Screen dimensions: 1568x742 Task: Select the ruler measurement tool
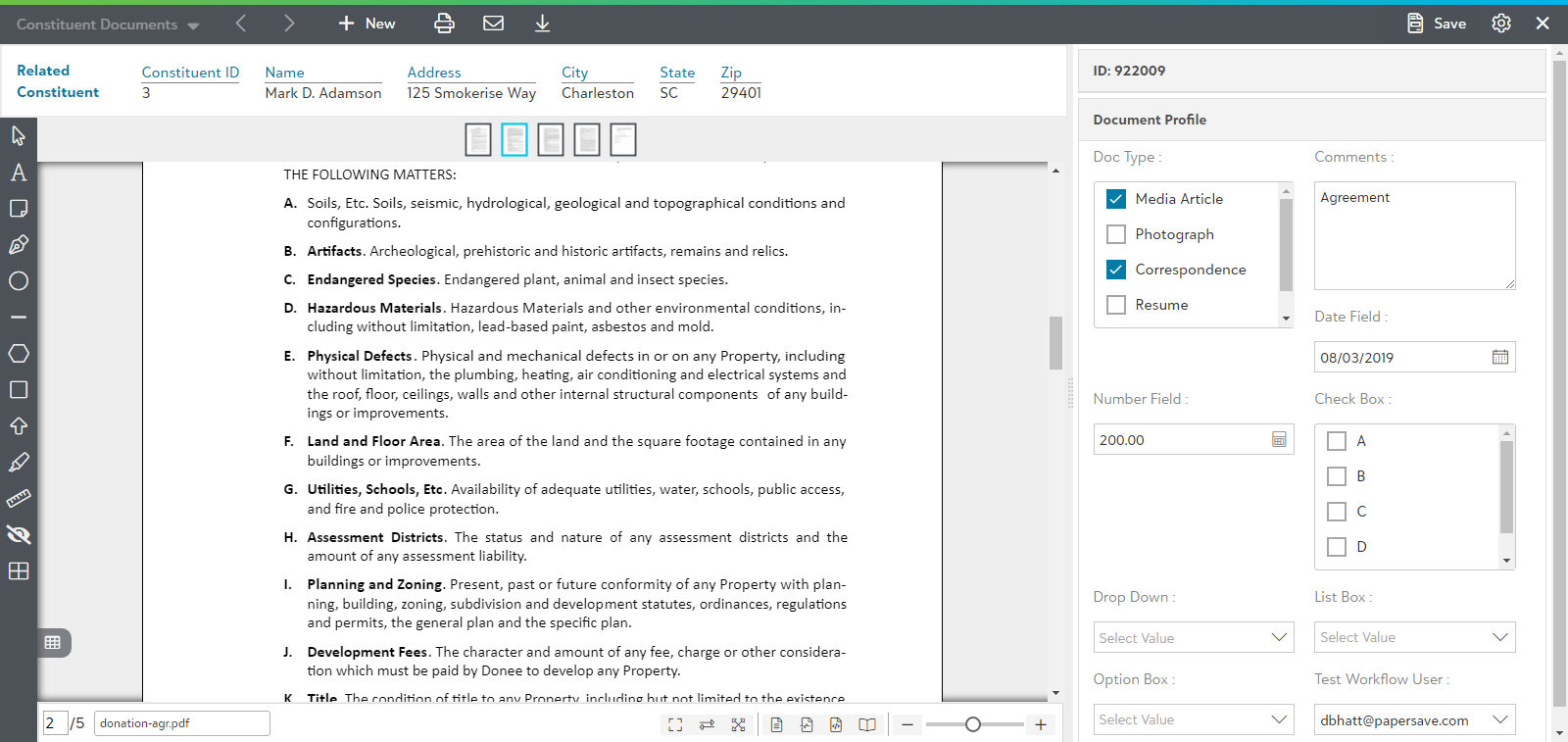[x=19, y=499]
